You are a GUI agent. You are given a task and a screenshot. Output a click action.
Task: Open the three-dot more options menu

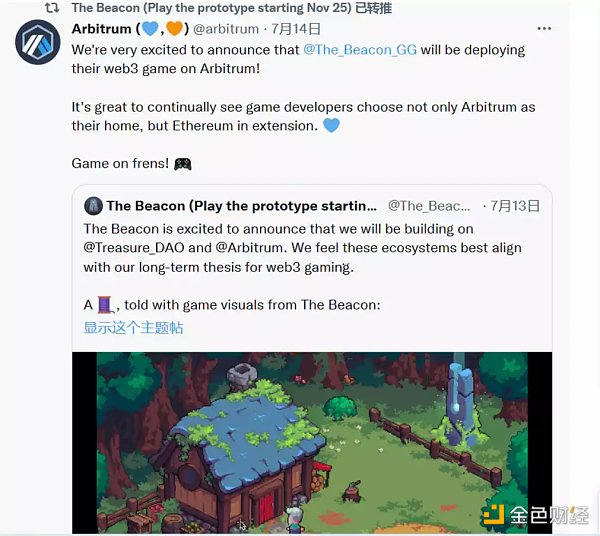(544, 29)
